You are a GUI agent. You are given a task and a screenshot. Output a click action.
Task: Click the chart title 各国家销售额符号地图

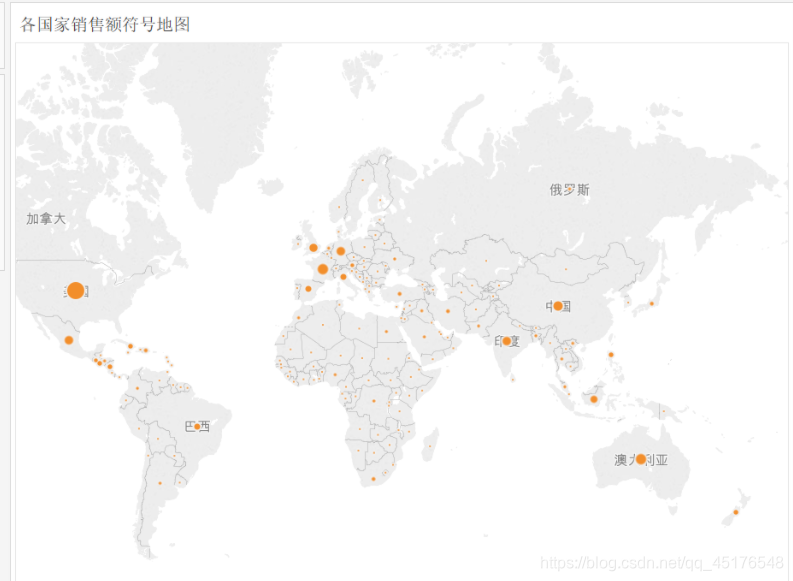105,24
